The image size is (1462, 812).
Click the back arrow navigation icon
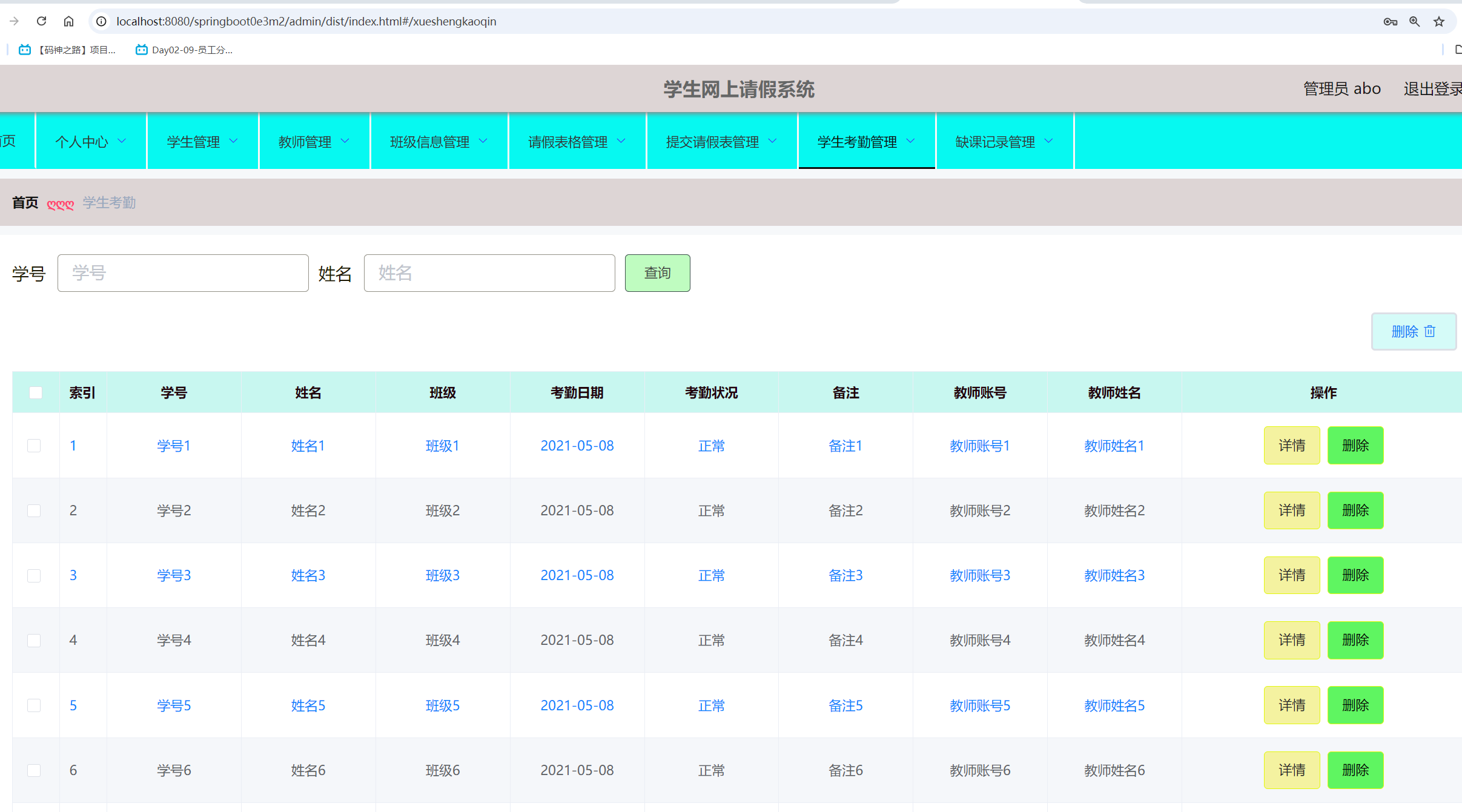pyautogui.click(x=15, y=21)
